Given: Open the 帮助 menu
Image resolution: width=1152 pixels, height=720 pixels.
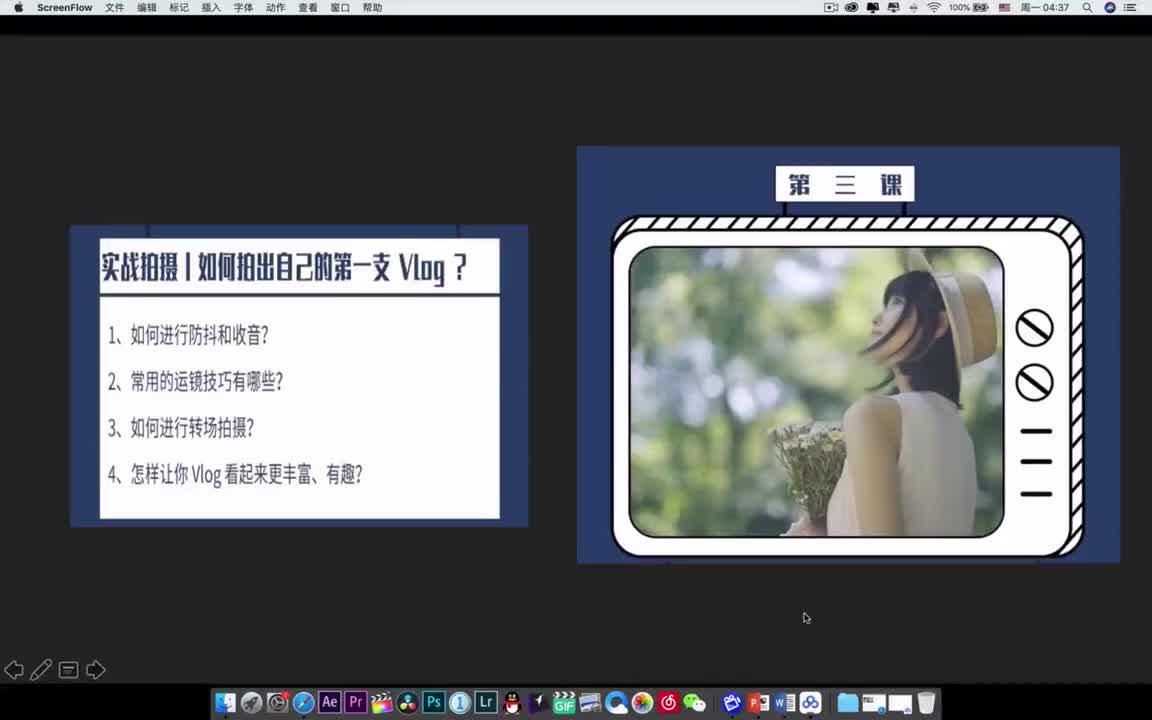Looking at the screenshot, I should pos(372,7).
